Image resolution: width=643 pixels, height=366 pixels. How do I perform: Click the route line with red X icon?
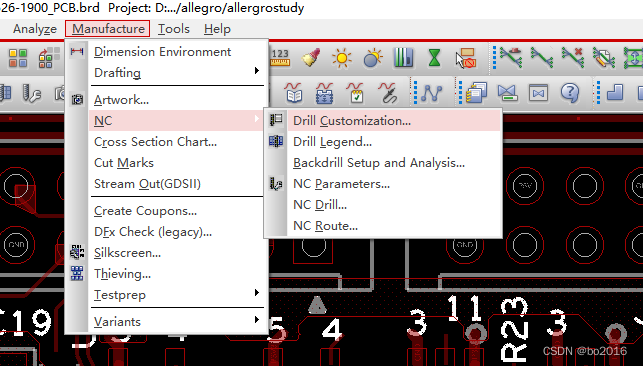click(x=573, y=57)
